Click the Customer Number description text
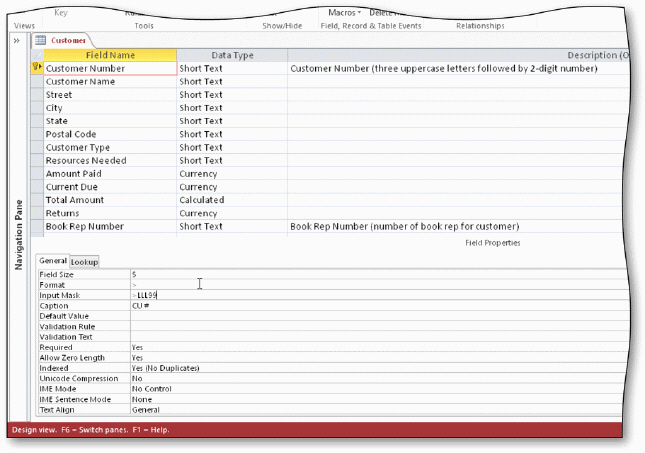The width and height of the screenshot is (645, 453). (443, 68)
